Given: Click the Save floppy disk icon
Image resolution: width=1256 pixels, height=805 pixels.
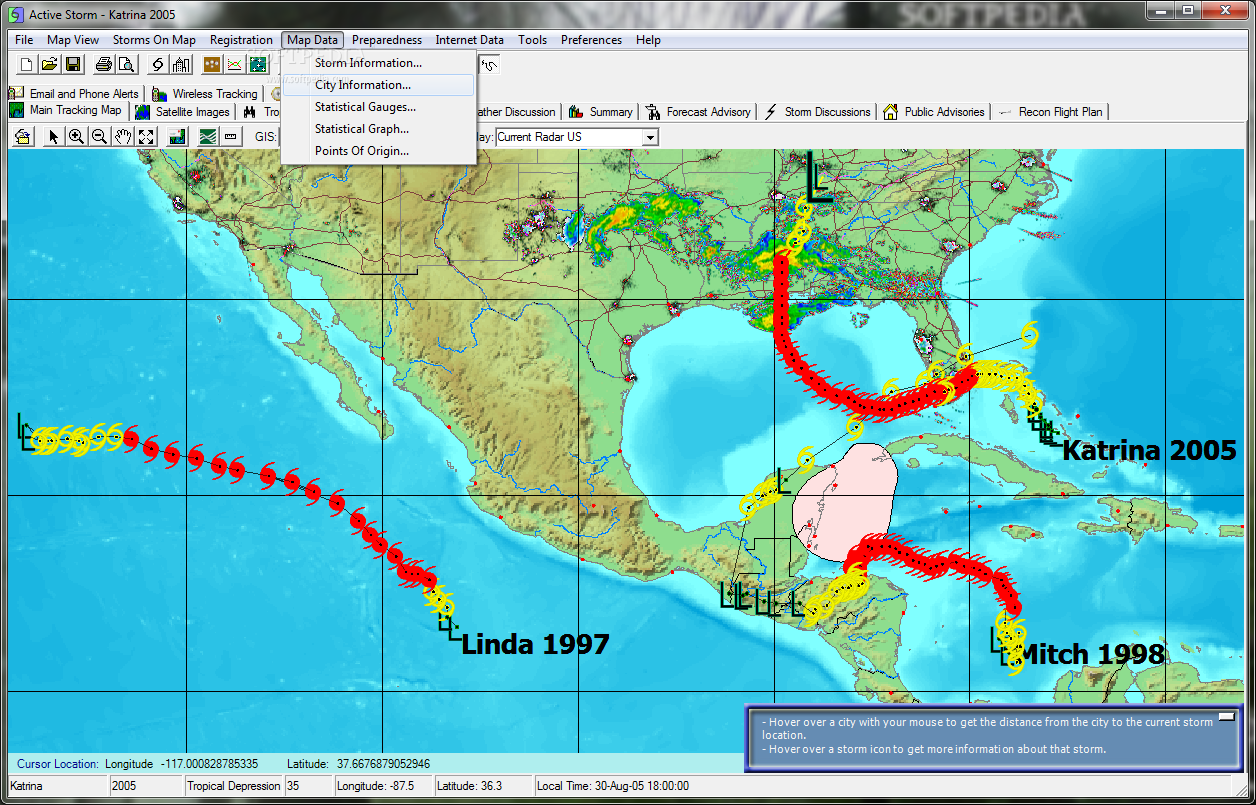Looking at the screenshot, I should click(73, 65).
